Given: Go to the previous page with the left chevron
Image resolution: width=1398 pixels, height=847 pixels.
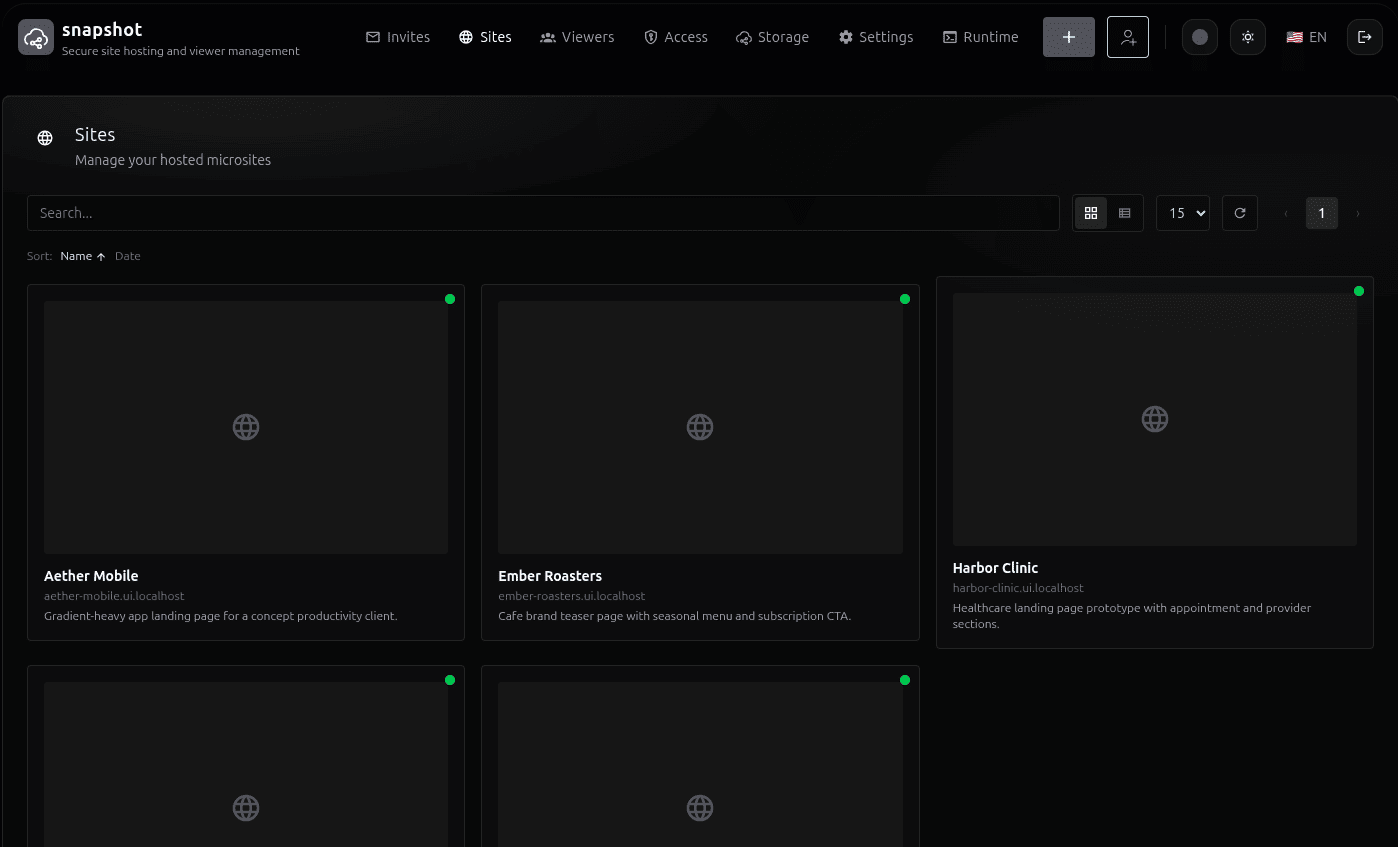Looking at the screenshot, I should click(1286, 213).
